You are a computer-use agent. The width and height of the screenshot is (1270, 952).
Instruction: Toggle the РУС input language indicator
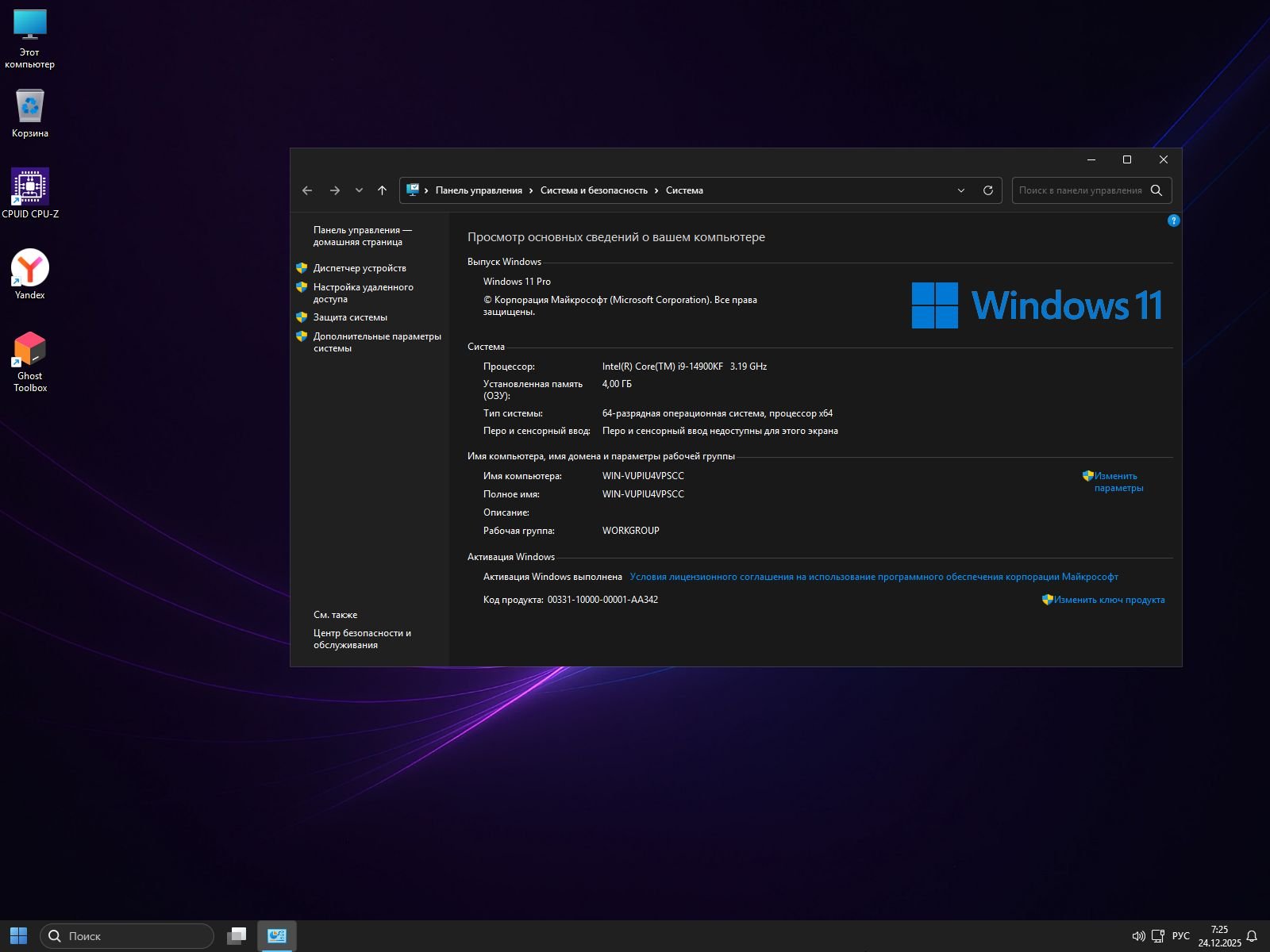1180,936
